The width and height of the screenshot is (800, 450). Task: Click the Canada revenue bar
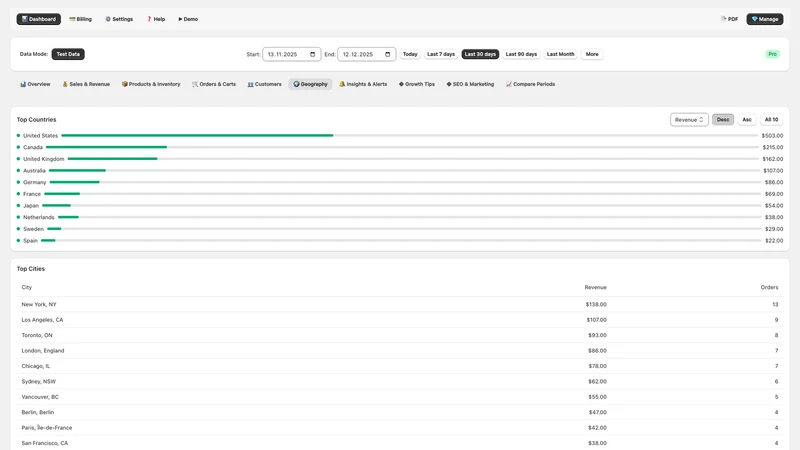(106, 147)
